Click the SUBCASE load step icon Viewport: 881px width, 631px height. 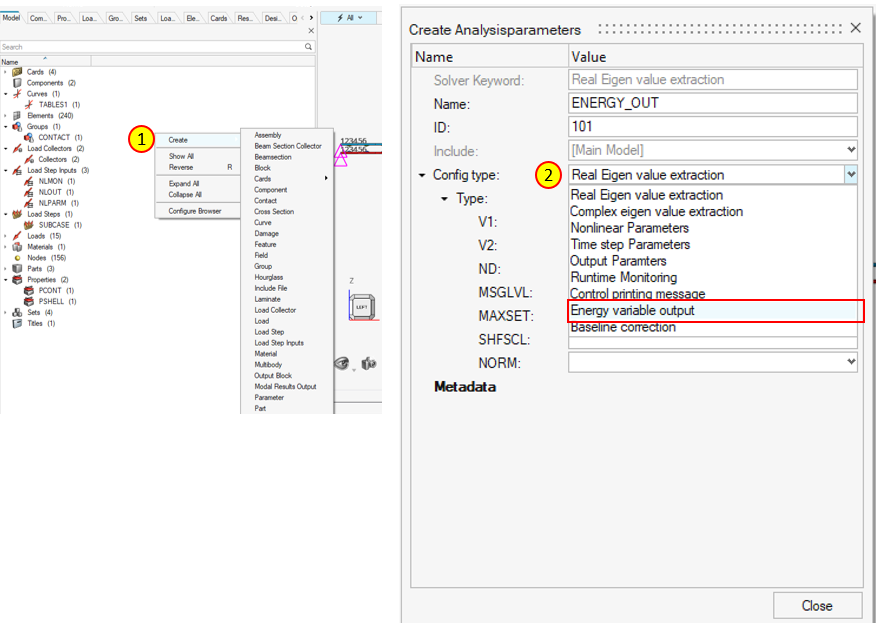click(x=28, y=224)
